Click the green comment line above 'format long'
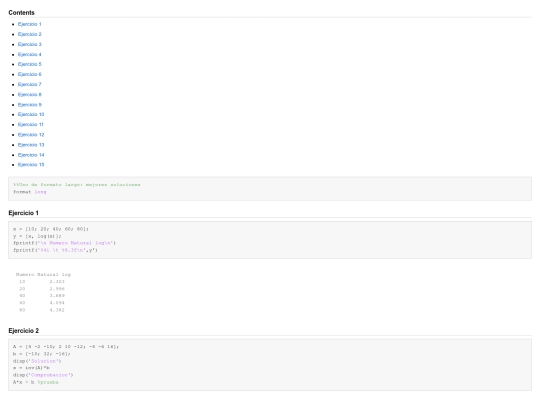Screen dimensions: 540x405 coord(77,185)
